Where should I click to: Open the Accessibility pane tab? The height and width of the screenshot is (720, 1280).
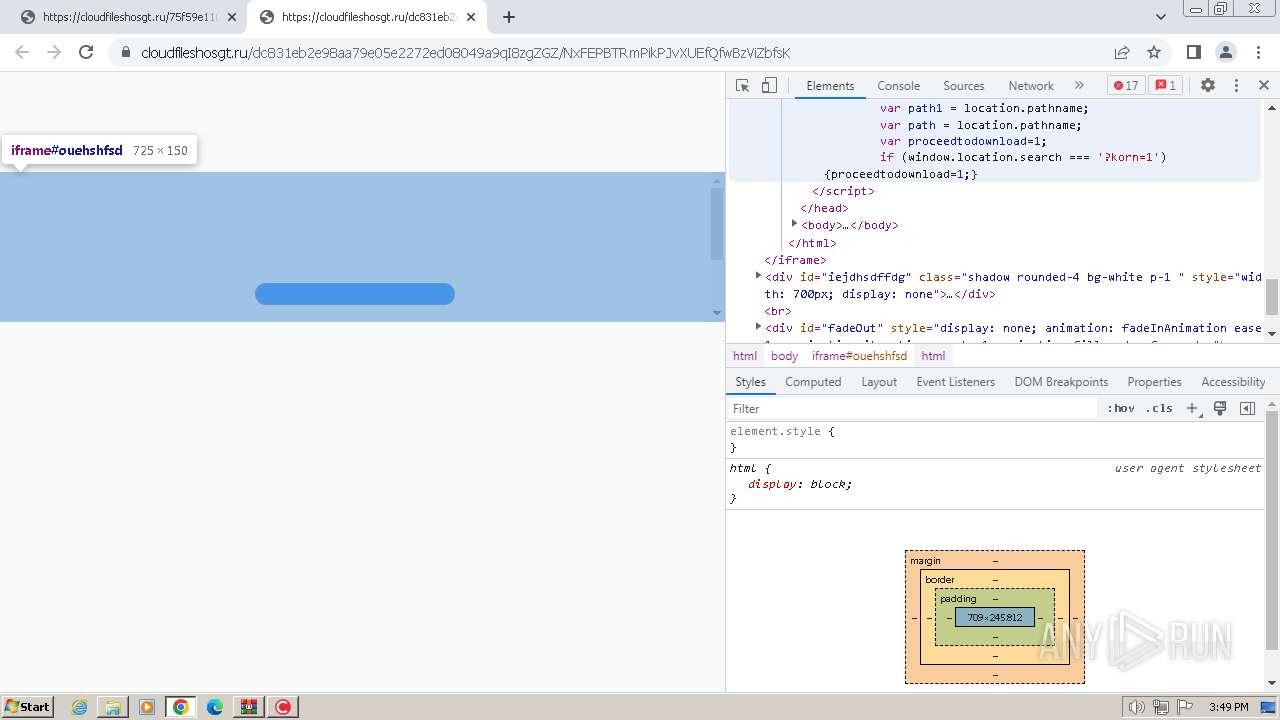point(1233,382)
